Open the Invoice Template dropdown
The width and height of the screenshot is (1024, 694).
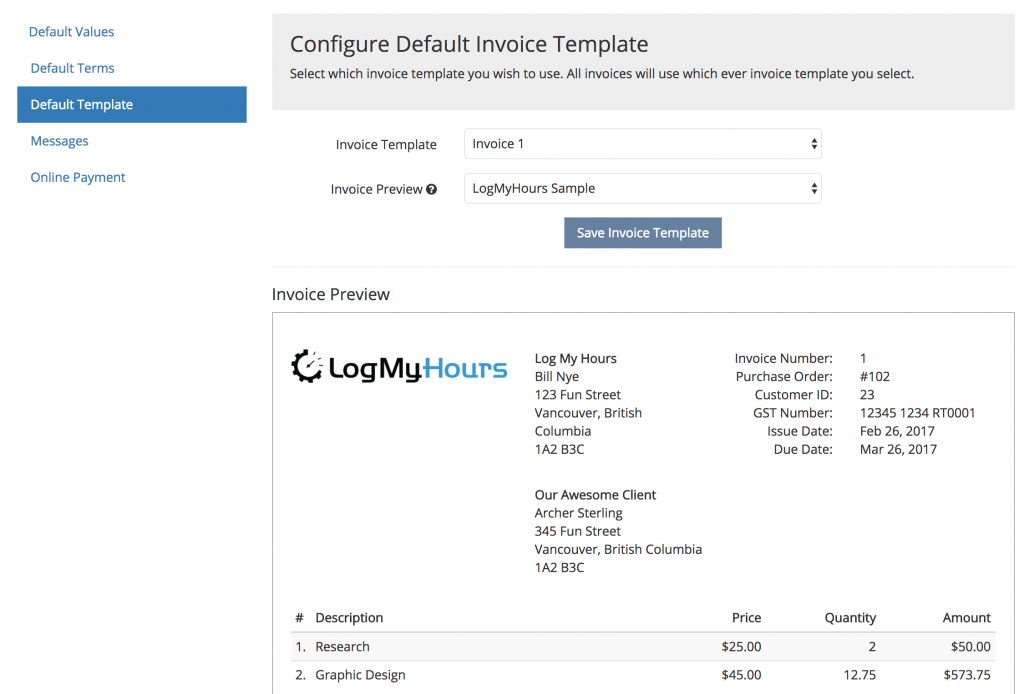[x=642, y=143]
